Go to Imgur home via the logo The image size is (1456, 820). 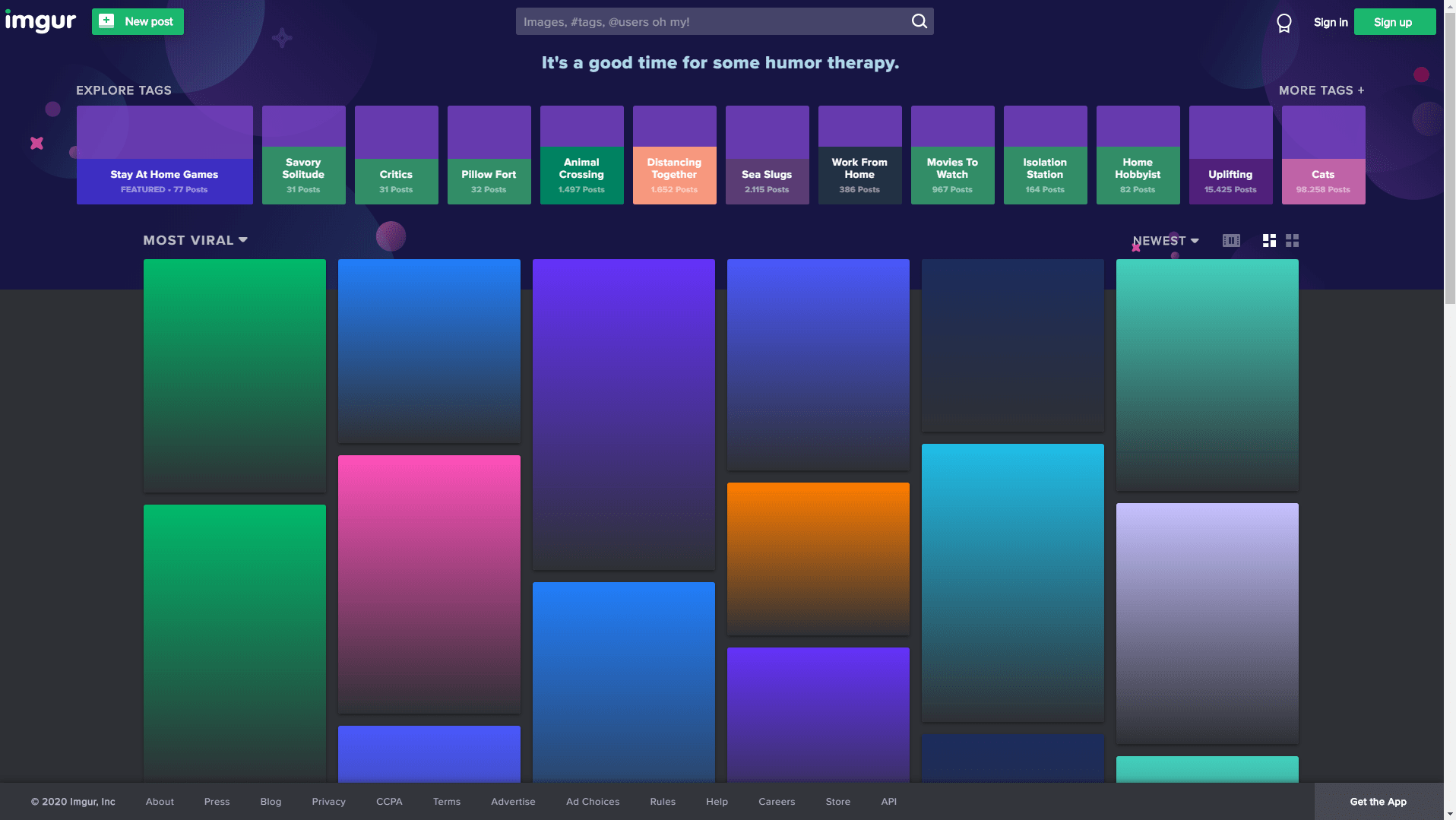click(x=40, y=21)
